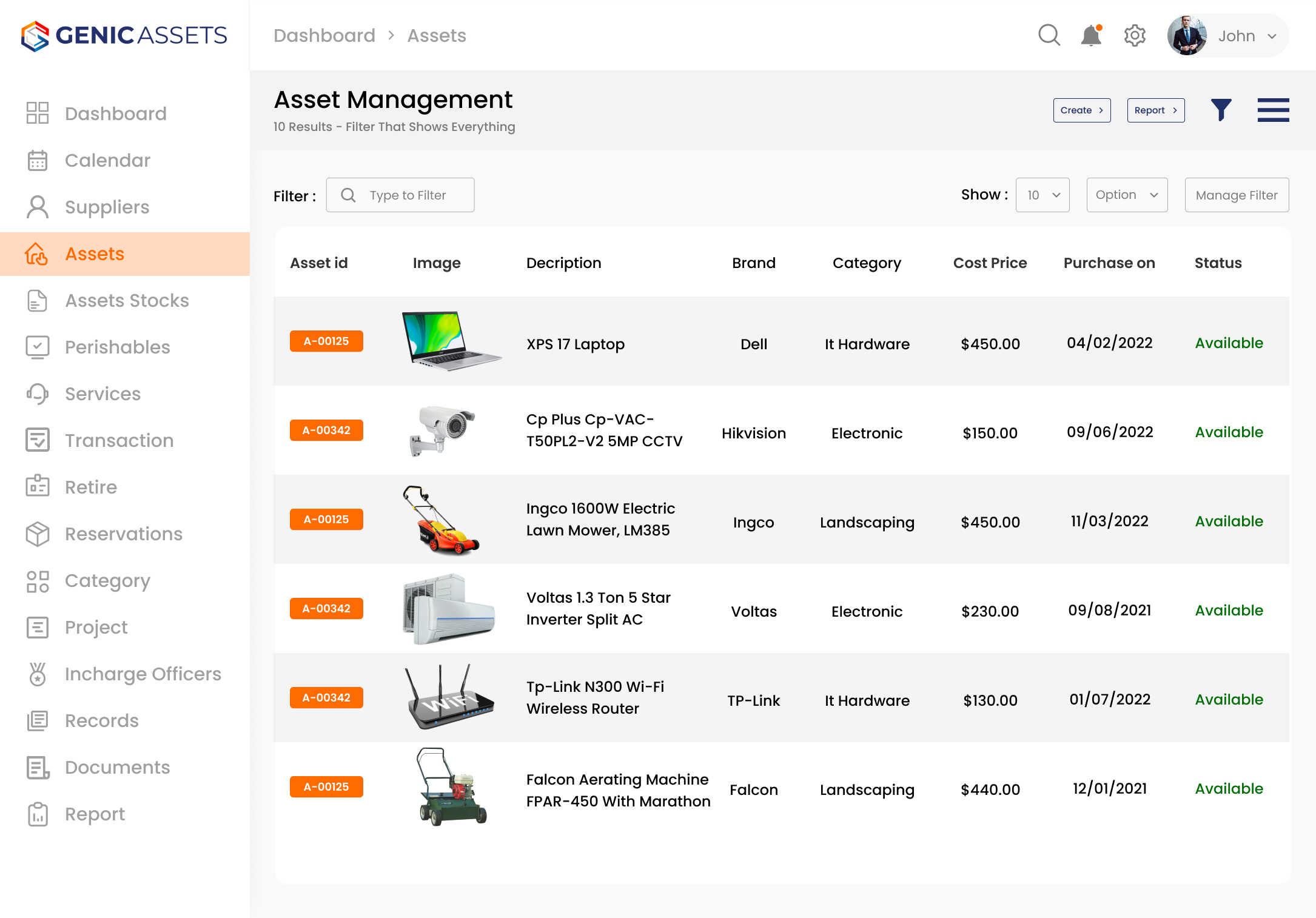Click 'Tp-Link N300 Wi-Fi Wireless Router' description

click(595, 697)
